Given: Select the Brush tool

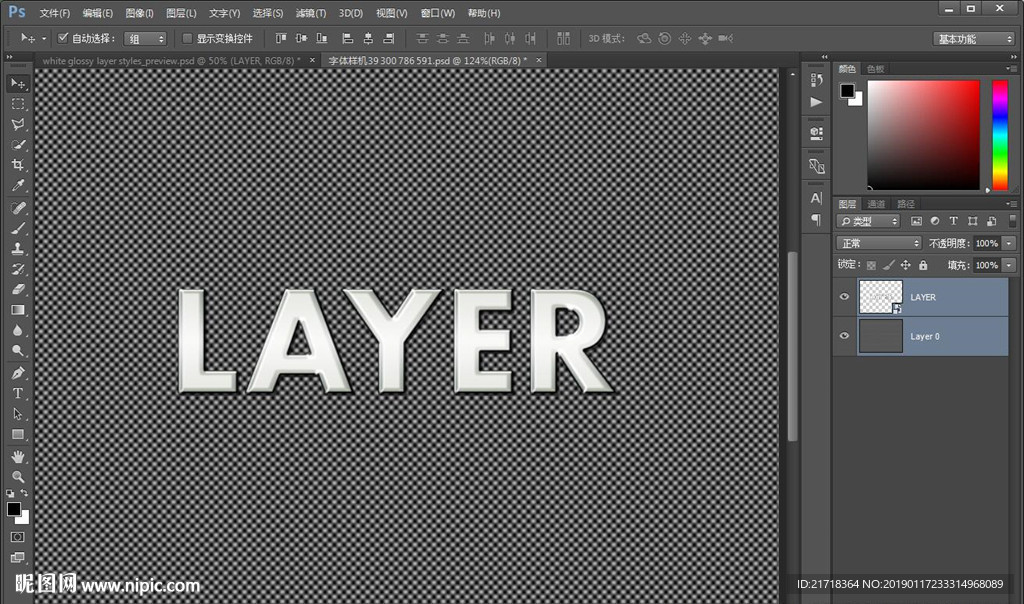Looking at the screenshot, I should [18, 229].
